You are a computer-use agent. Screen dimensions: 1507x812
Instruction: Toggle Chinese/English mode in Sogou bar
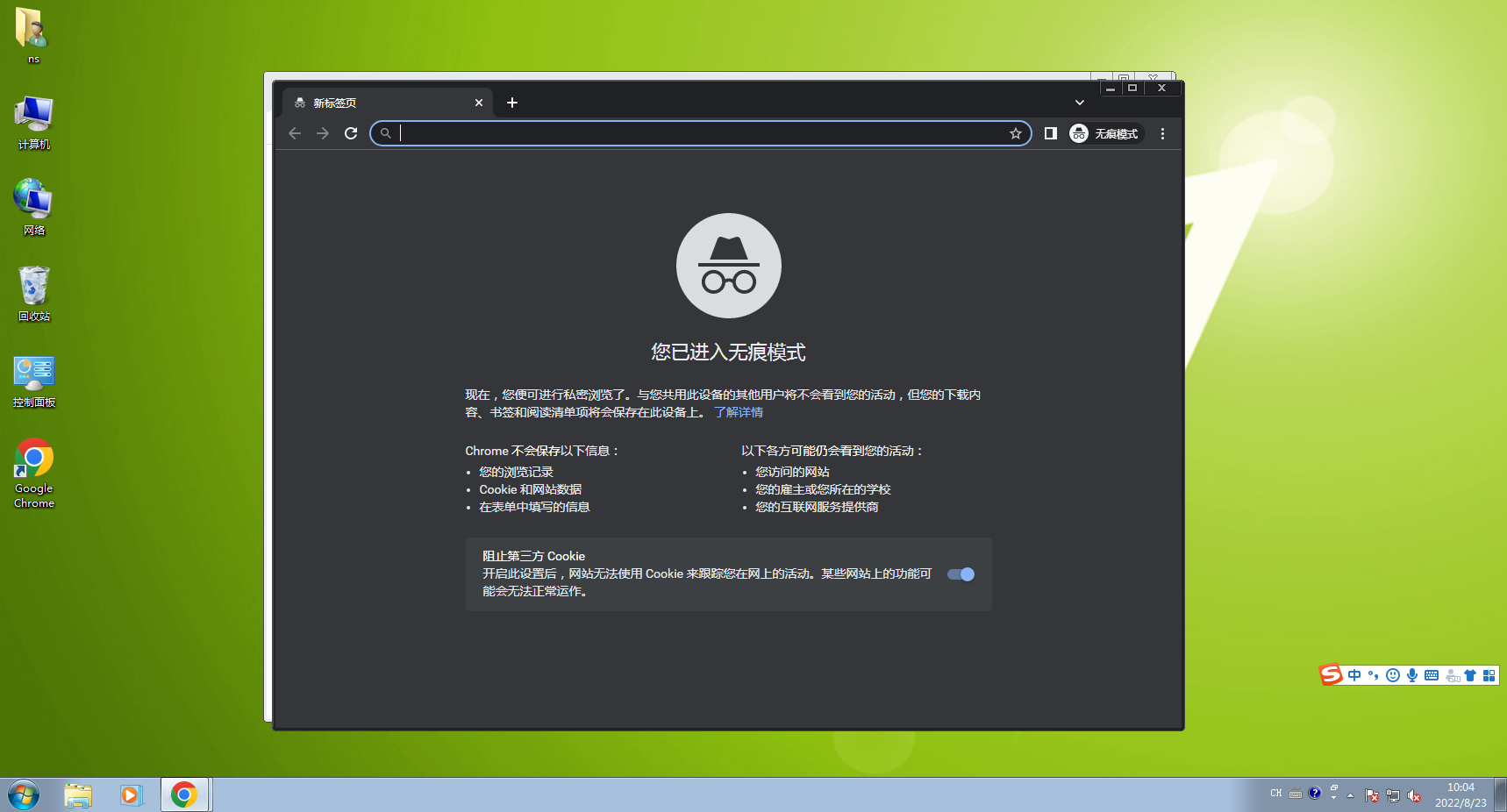tap(1353, 675)
